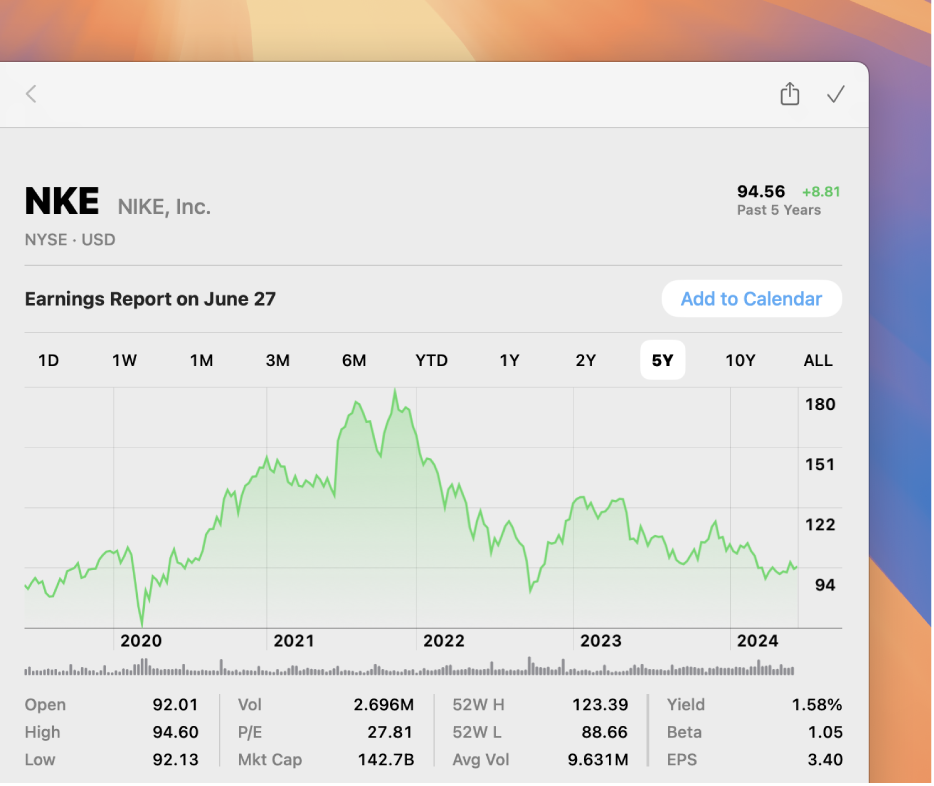This screenshot has height=786, width=934.
Task: Choose the 6M time range
Action: 354,360
